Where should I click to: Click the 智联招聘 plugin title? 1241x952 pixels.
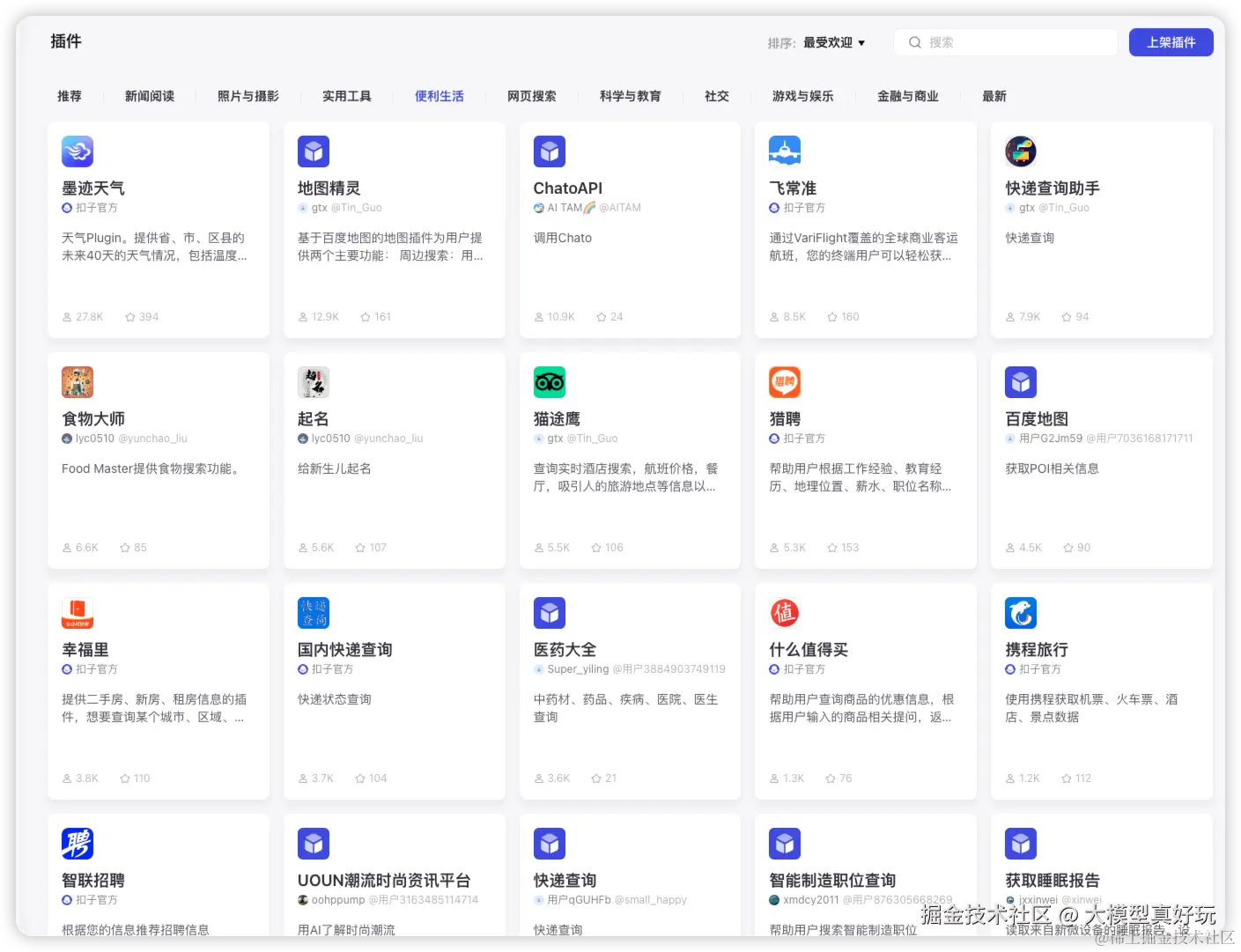93,881
